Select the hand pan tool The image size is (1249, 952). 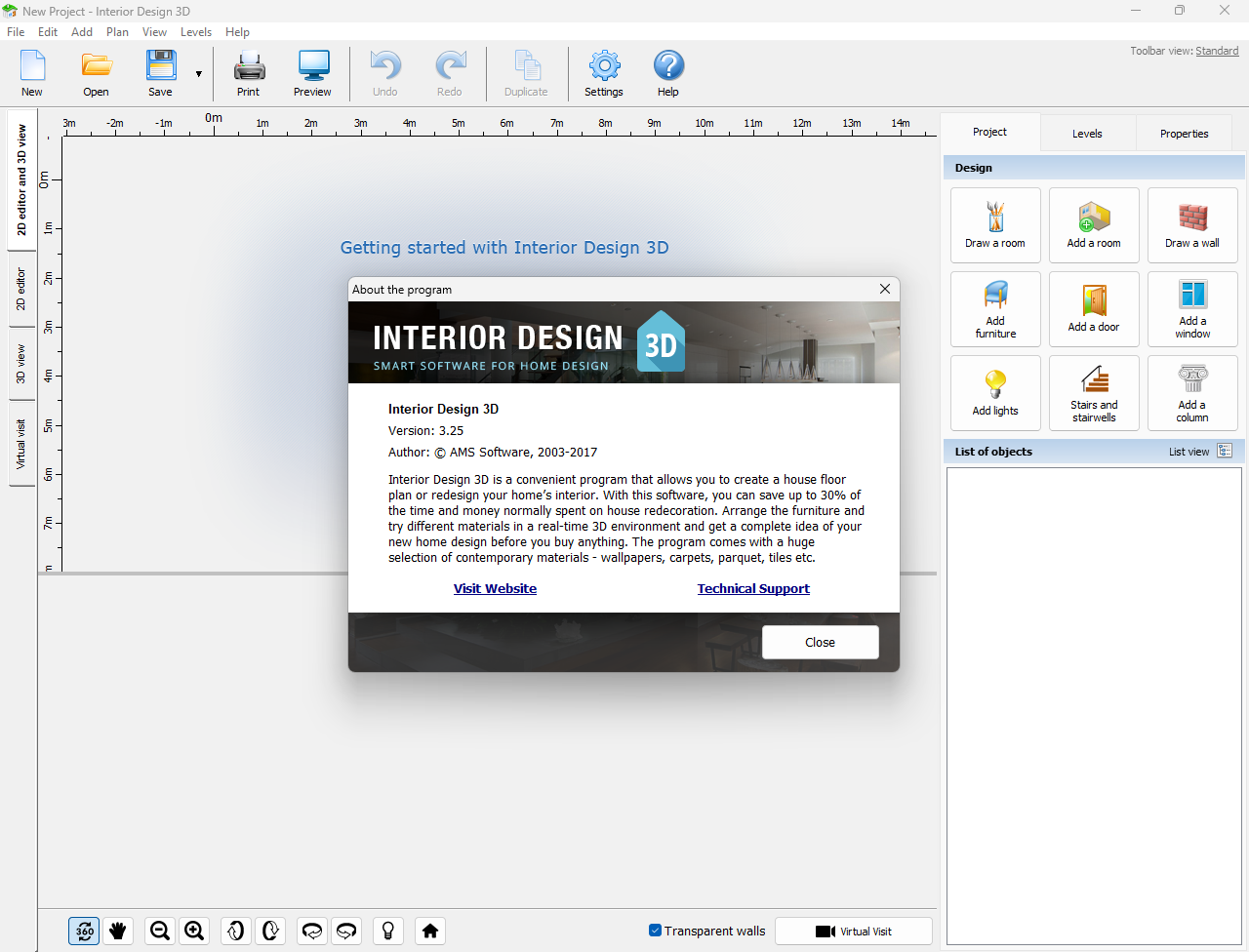coord(118,932)
